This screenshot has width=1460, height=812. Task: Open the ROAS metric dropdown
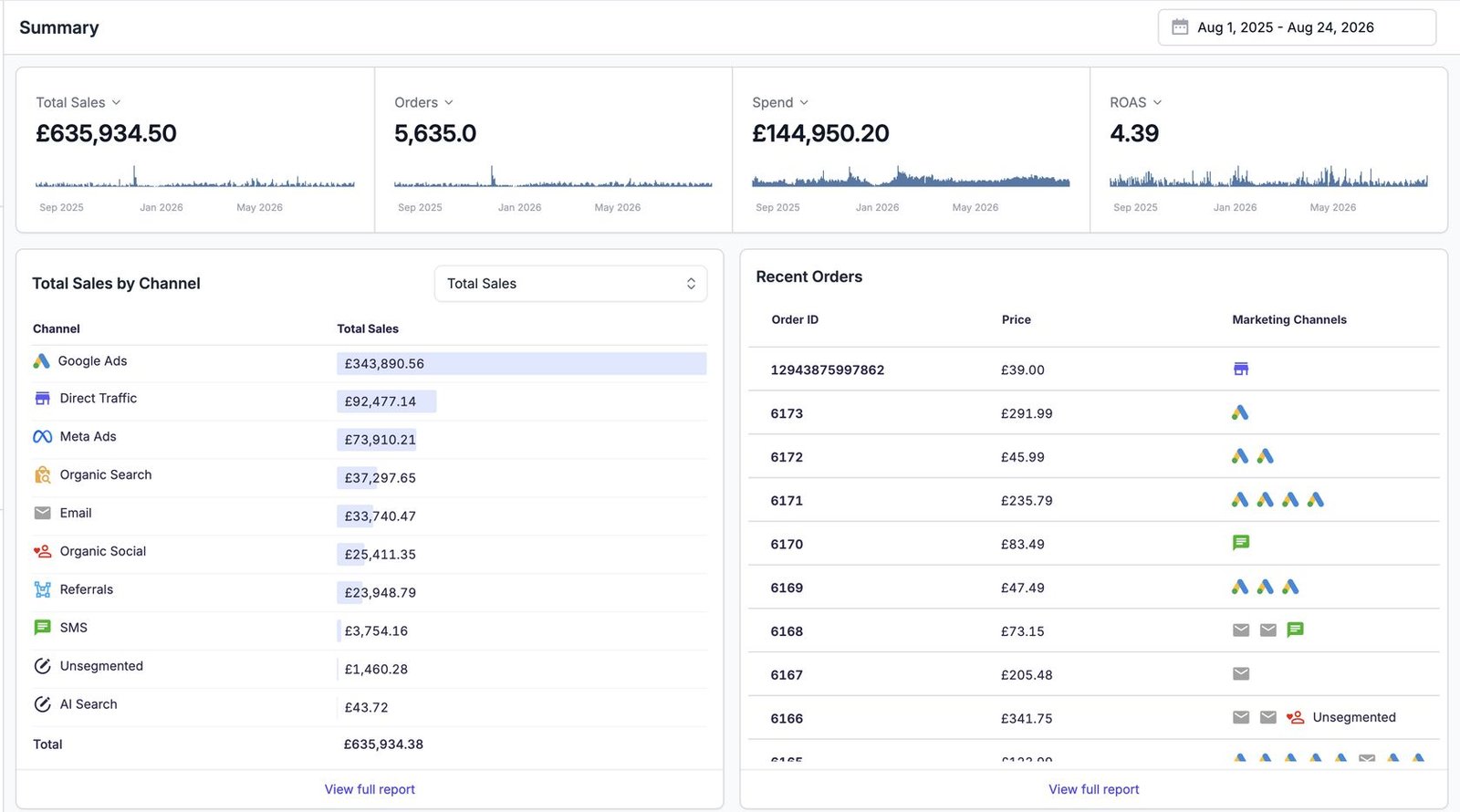coord(1136,103)
